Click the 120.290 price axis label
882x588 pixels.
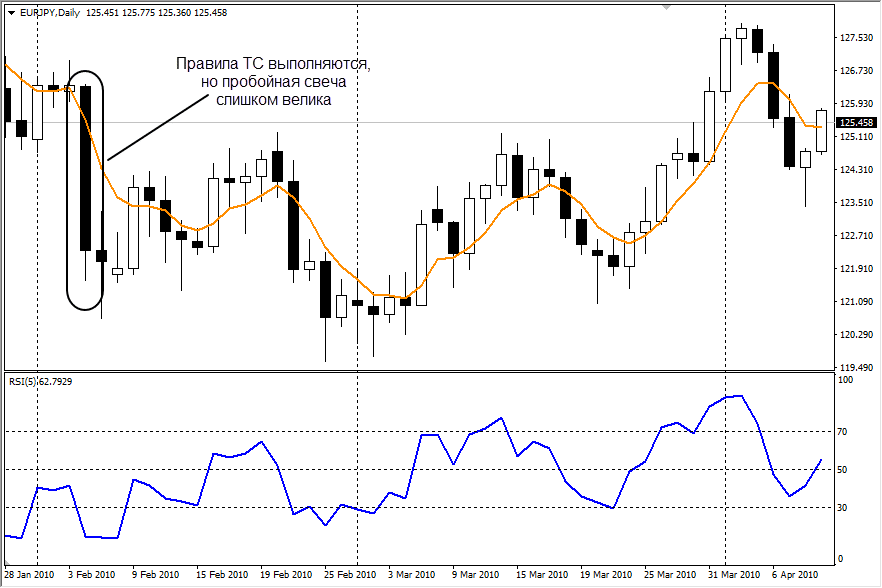point(857,335)
